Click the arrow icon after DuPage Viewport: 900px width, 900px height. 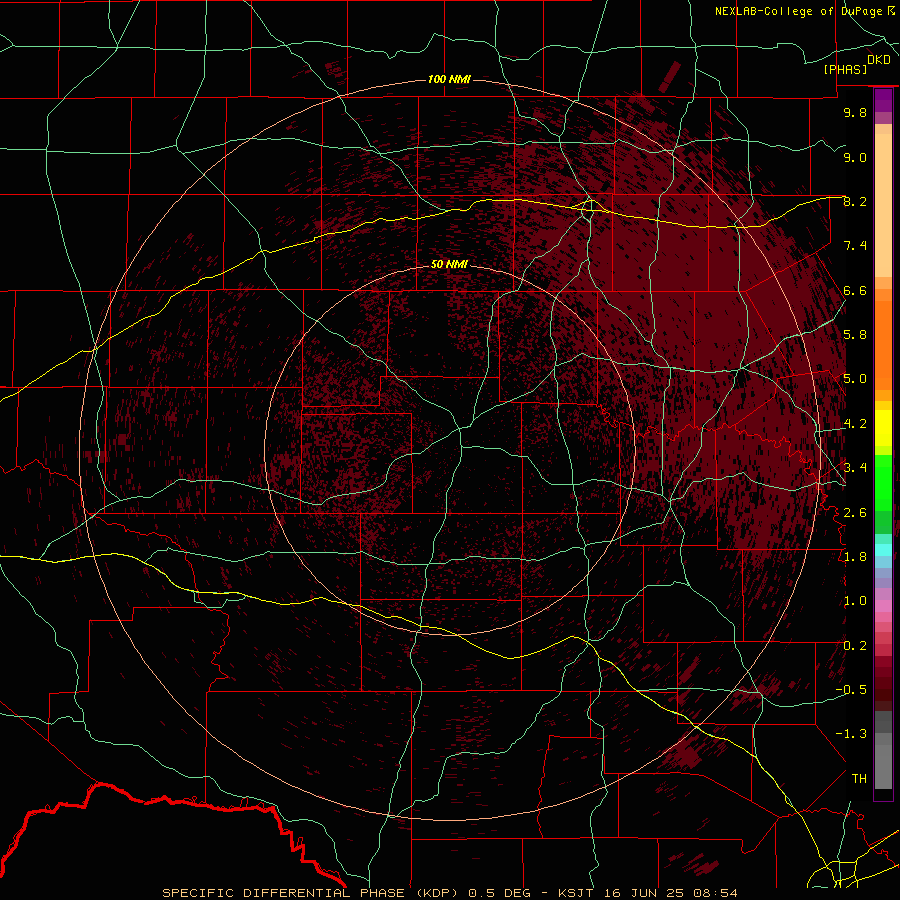coord(891,11)
